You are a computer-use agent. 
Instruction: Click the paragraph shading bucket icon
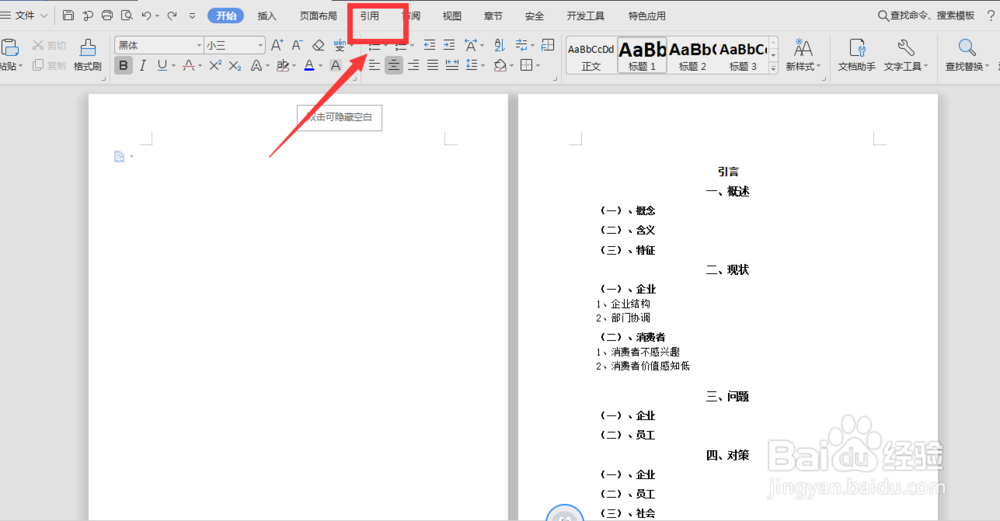(500, 65)
